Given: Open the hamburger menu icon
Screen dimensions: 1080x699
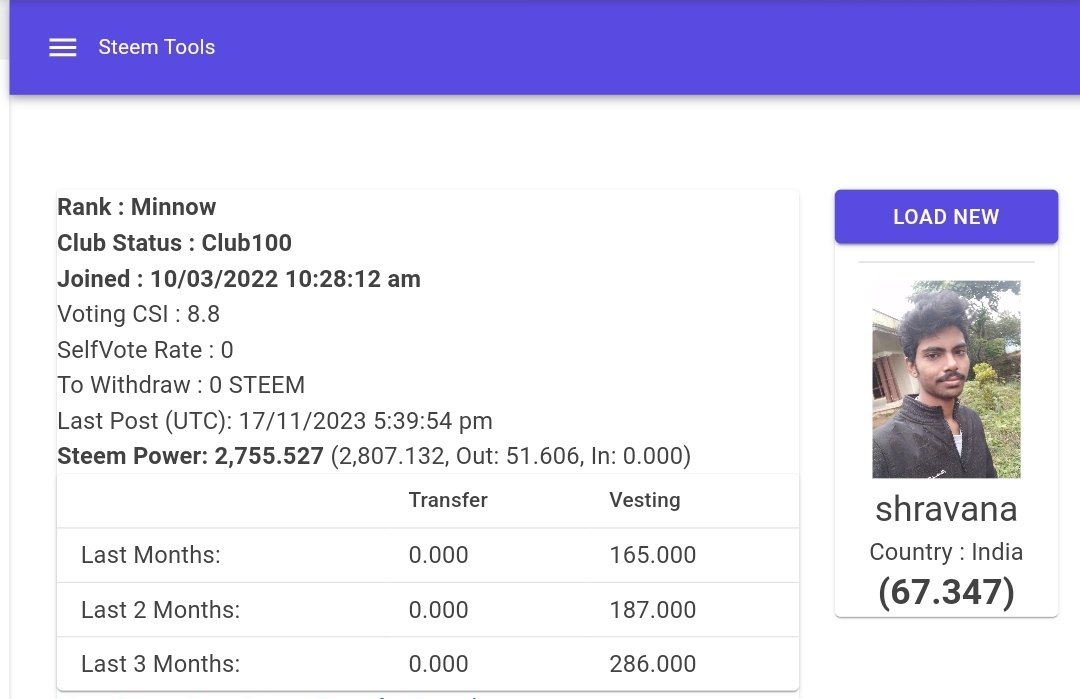Looking at the screenshot, I should pos(63,48).
